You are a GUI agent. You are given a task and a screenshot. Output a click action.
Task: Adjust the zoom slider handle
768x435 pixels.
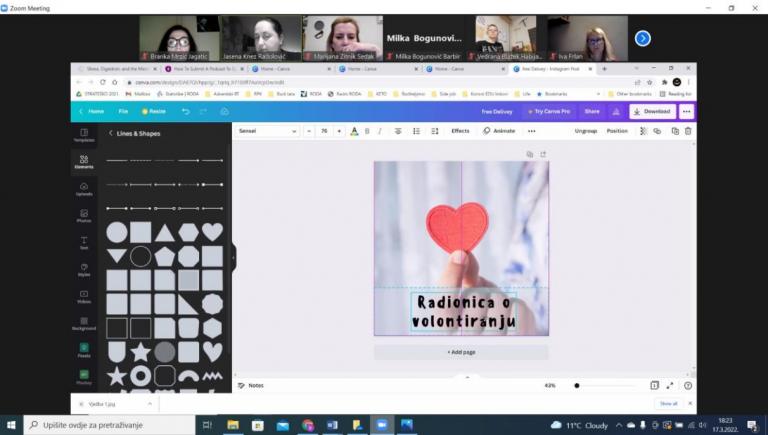pyautogui.click(x=577, y=385)
